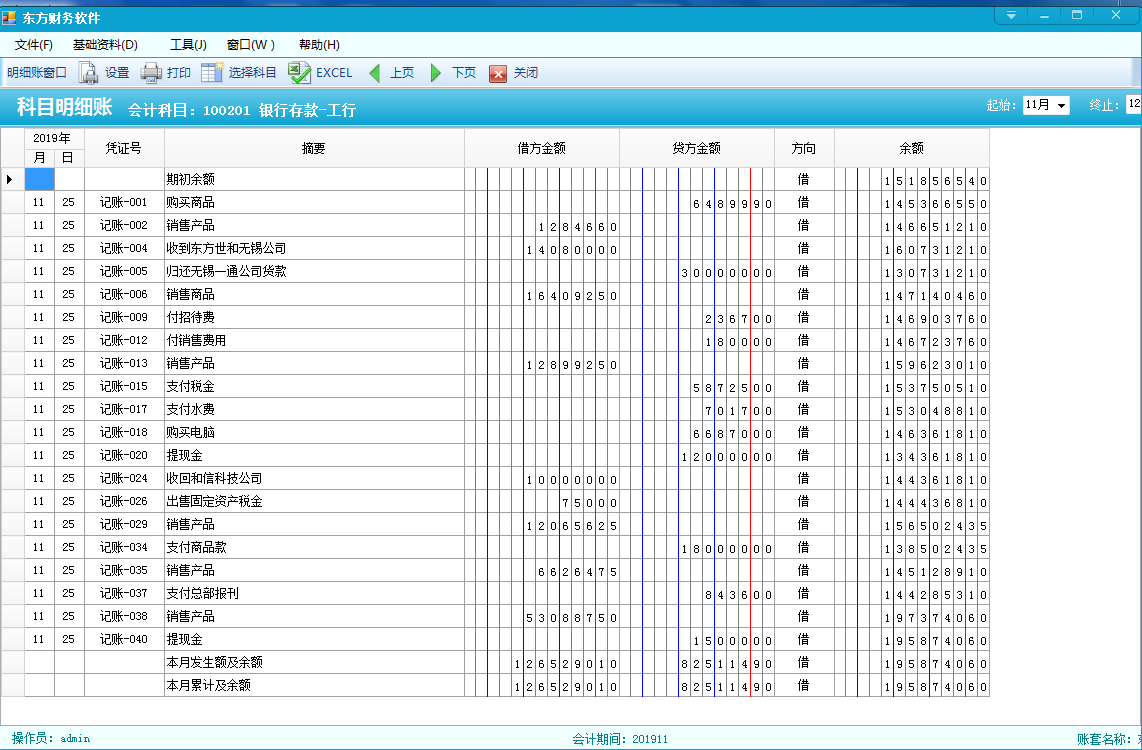Click the 科目明细账 page title
The image size is (1142, 750).
65,108
